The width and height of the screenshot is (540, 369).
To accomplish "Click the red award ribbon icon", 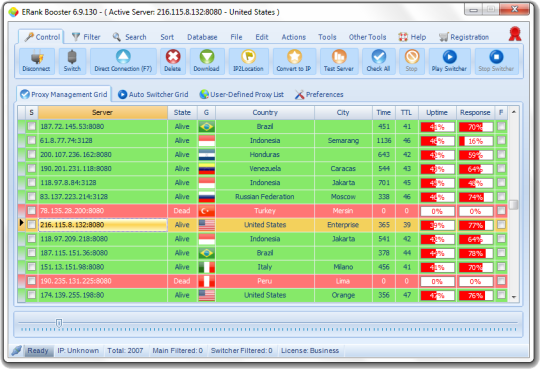I will coord(515,34).
